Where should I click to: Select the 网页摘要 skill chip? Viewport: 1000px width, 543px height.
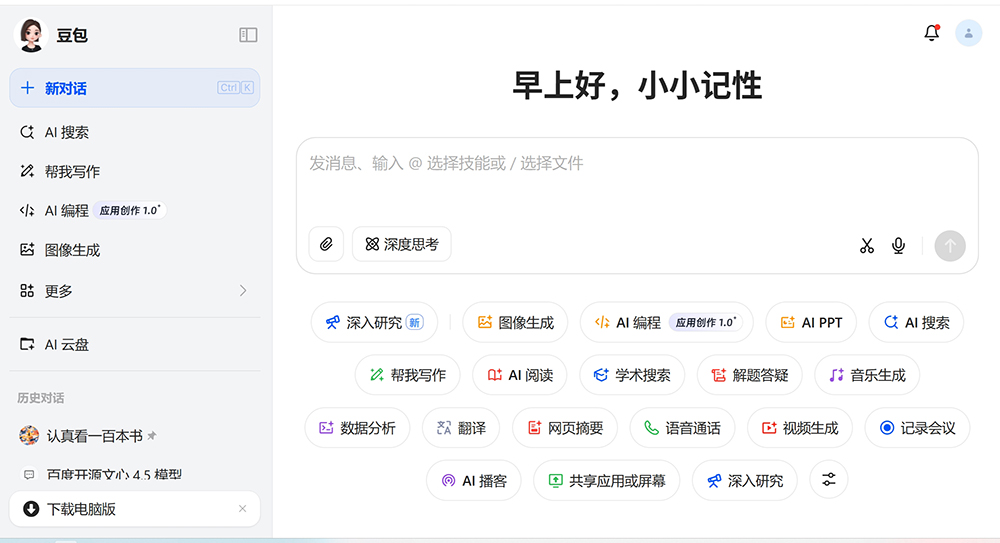point(565,428)
